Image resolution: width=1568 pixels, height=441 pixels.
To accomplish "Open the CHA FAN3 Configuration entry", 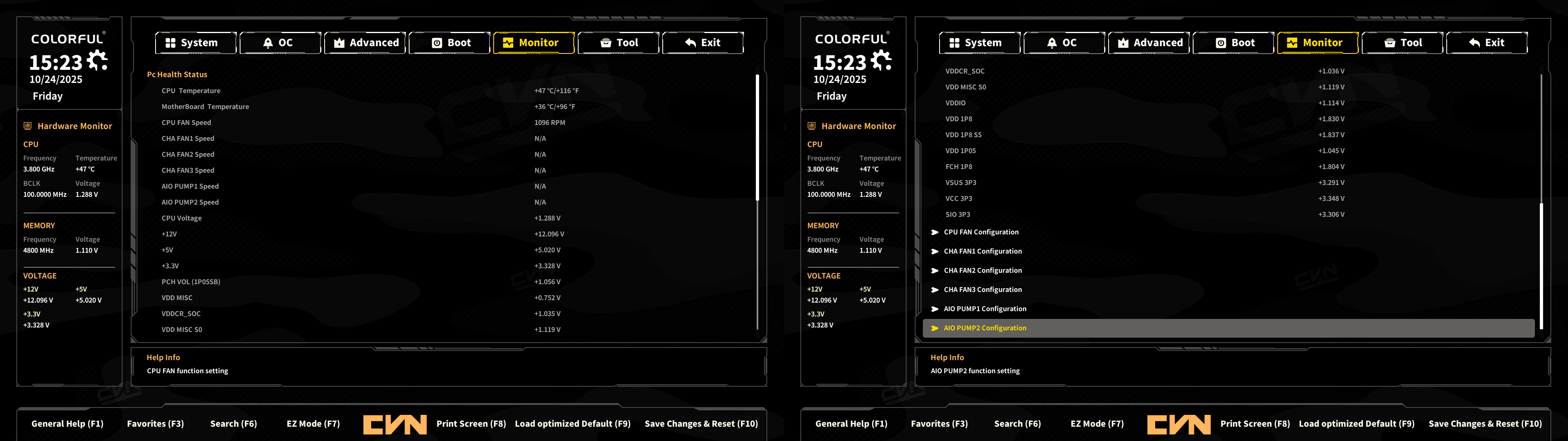I will pos(982,290).
